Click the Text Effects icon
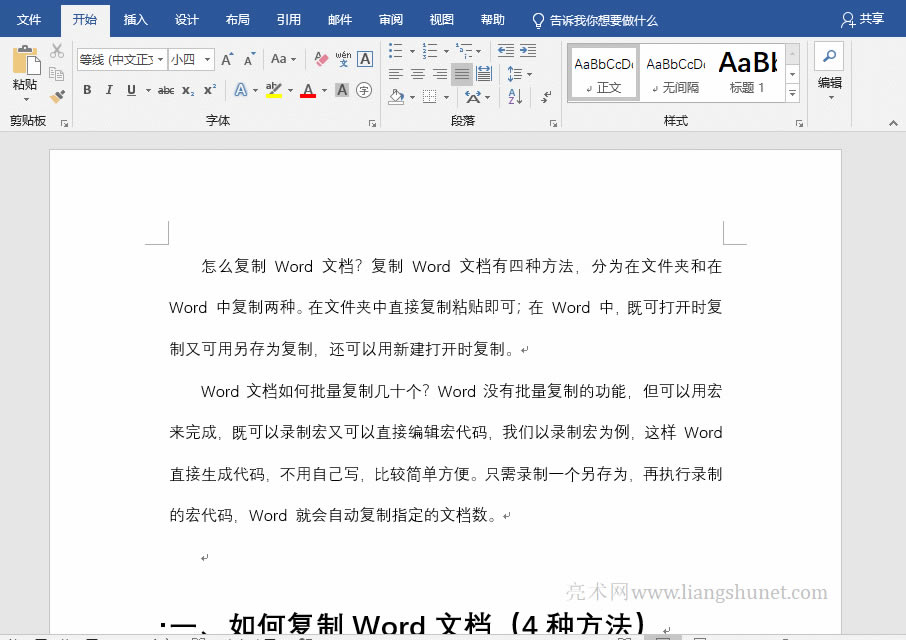Screen dimensions: 906x640 [240, 91]
